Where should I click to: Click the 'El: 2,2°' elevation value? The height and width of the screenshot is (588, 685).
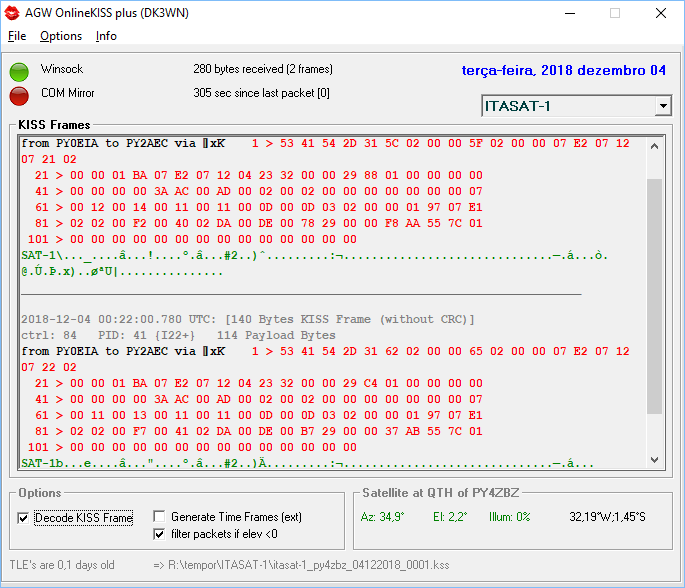(x=450, y=517)
